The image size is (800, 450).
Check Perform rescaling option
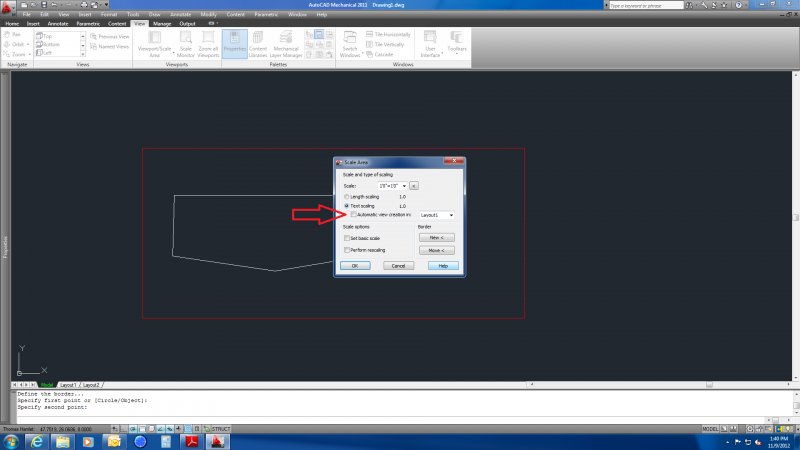pyautogui.click(x=347, y=250)
